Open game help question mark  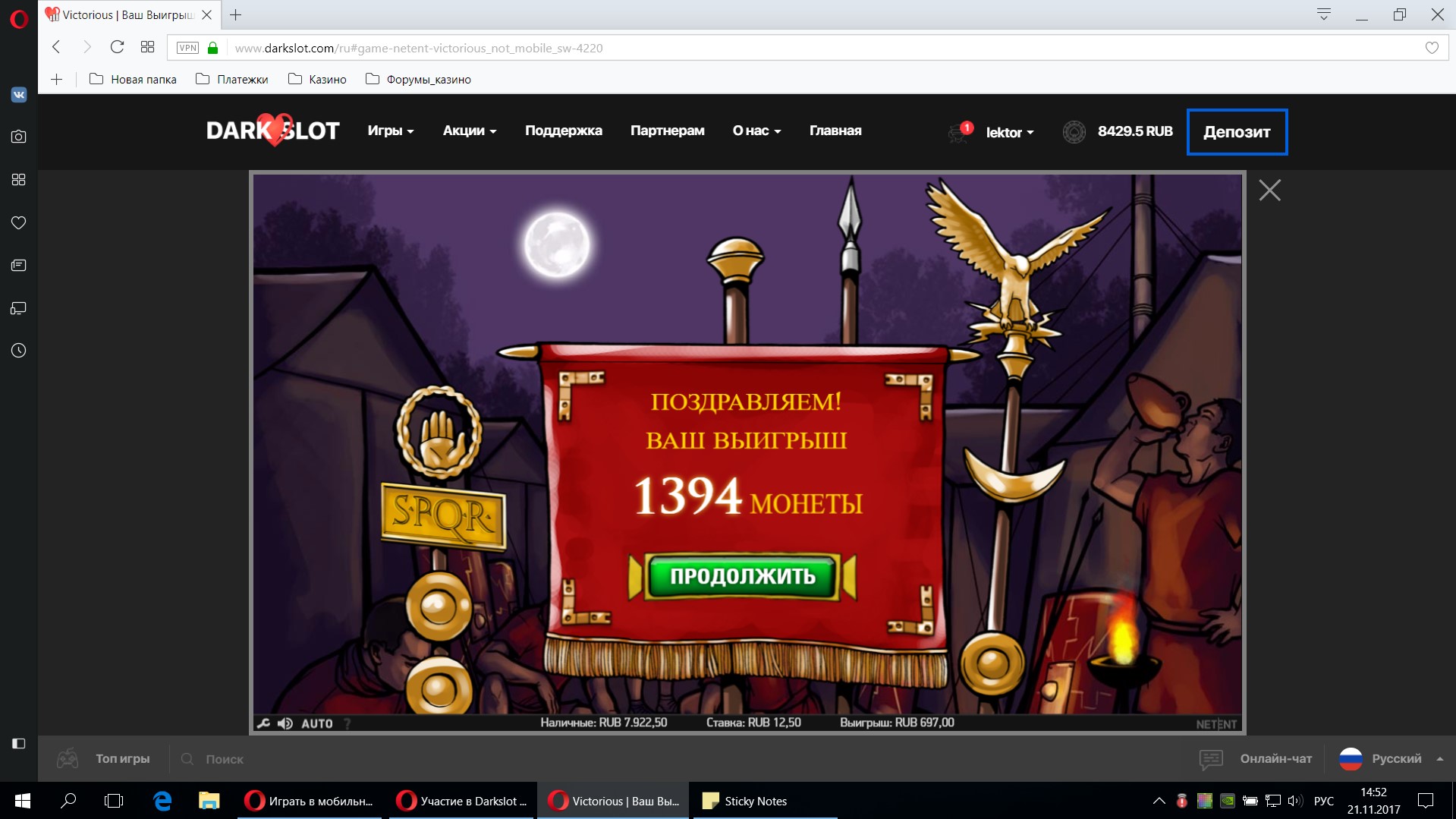tap(347, 723)
